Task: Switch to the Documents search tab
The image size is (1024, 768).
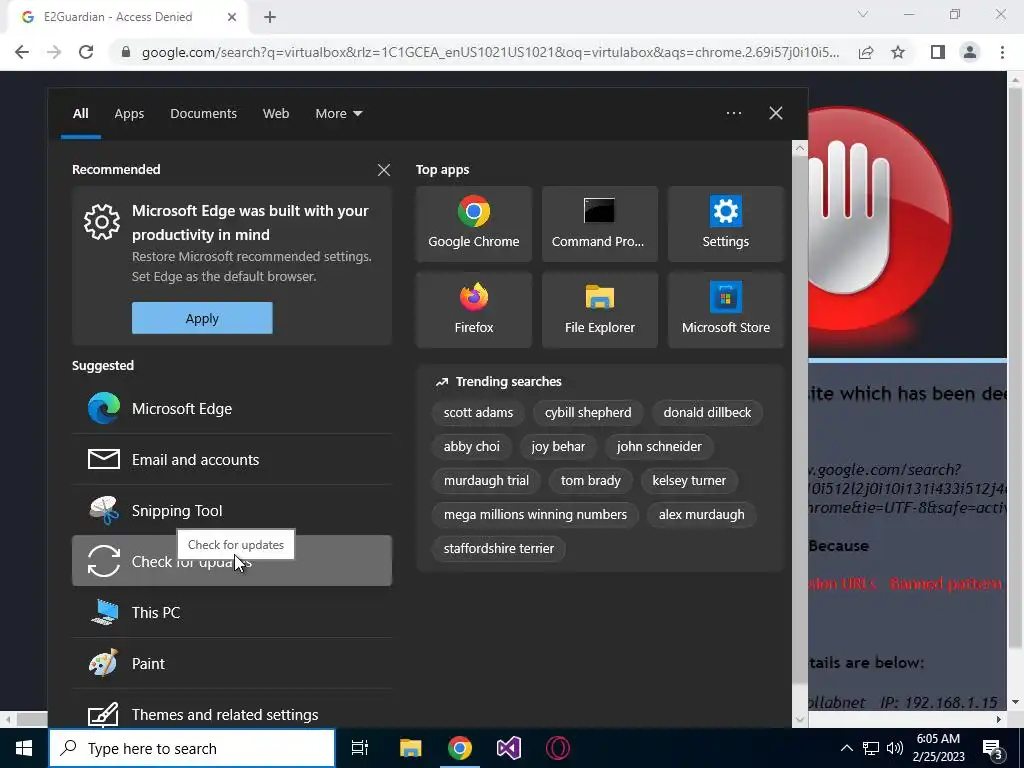Action: click(203, 114)
